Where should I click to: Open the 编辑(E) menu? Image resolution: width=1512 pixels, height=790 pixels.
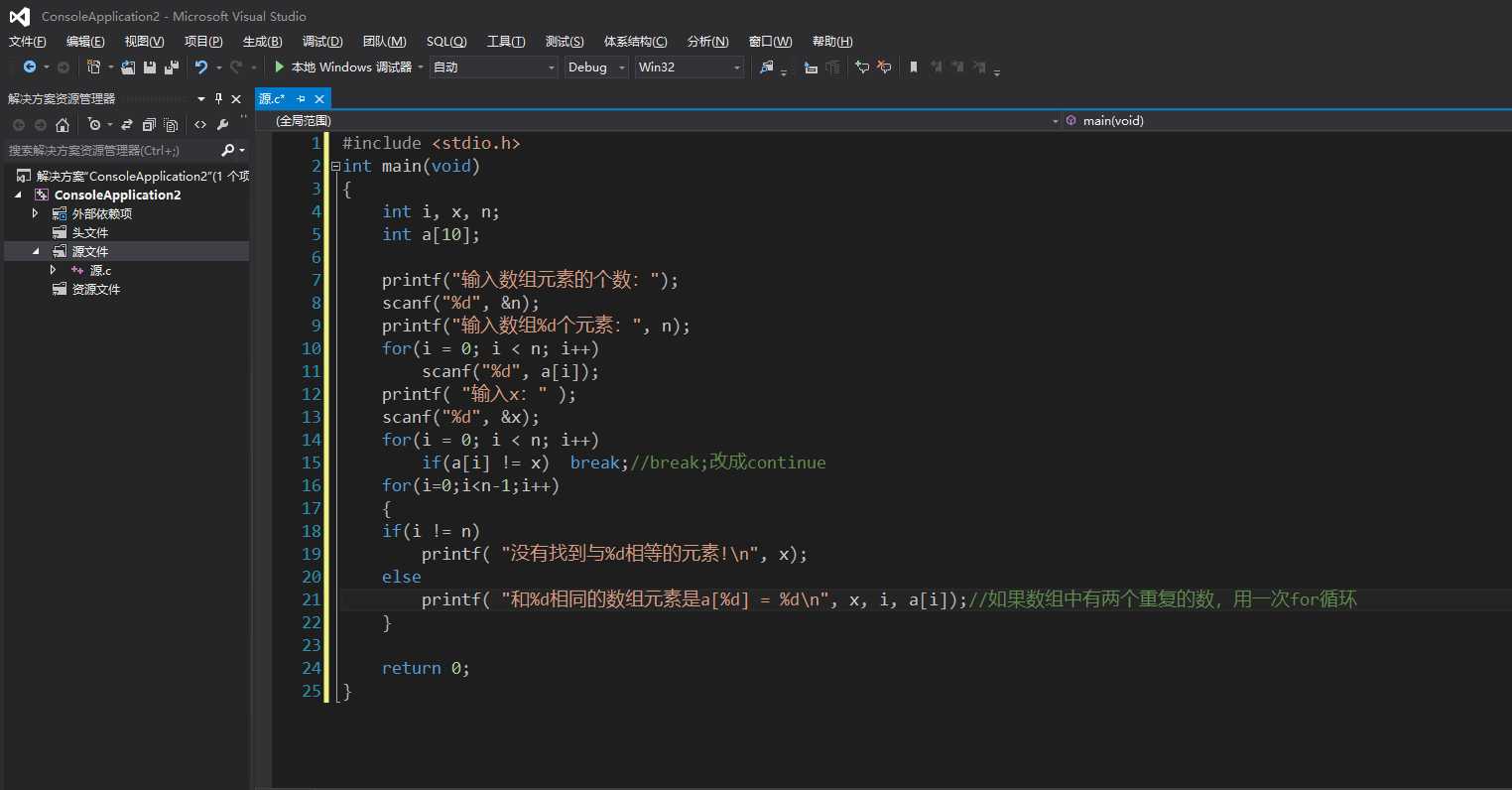click(x=85, y=41)
